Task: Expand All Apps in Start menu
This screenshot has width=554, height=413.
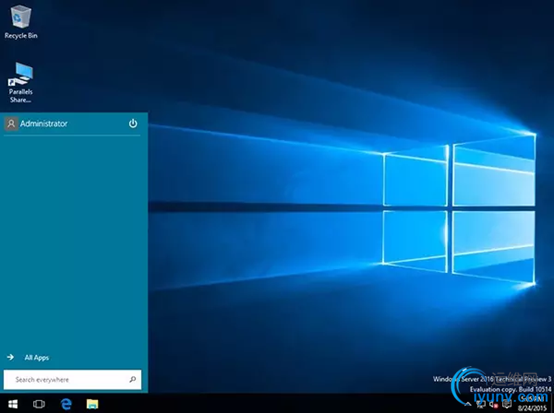Action: click(x=28, y=358)
